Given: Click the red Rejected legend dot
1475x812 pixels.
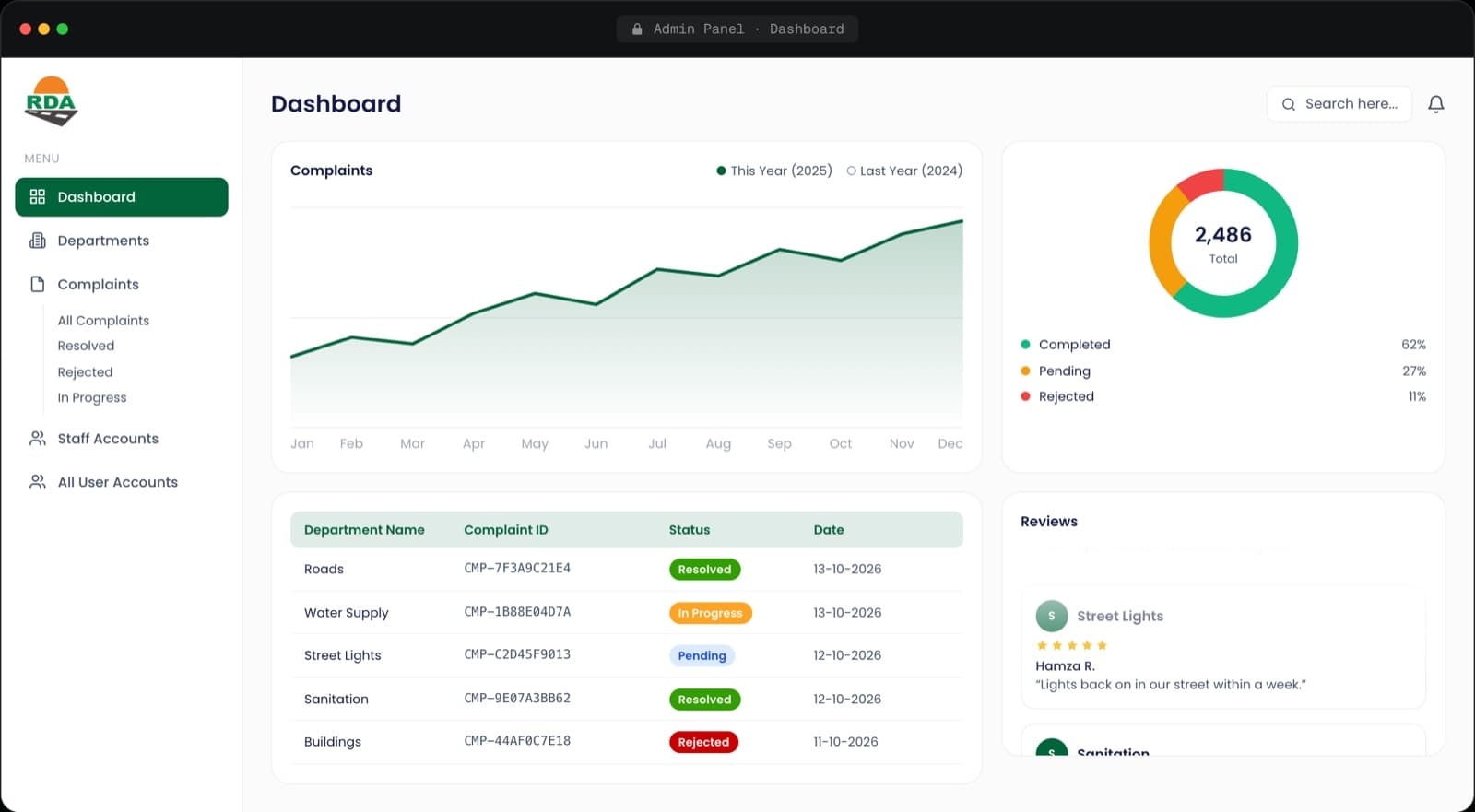Looking at the screenshot, I should pyautogui.click(x=1025, y=396).
